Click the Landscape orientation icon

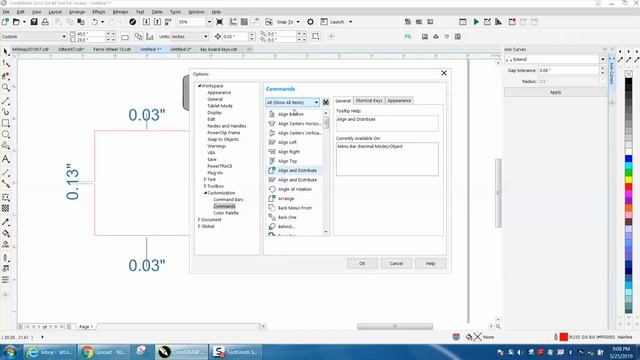(125, 37)
